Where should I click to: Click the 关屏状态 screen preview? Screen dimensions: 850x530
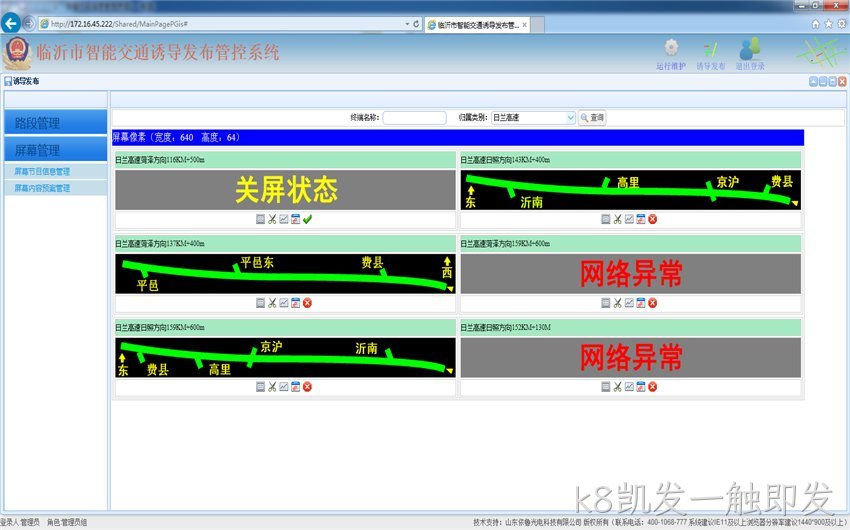tap(285, 190)
